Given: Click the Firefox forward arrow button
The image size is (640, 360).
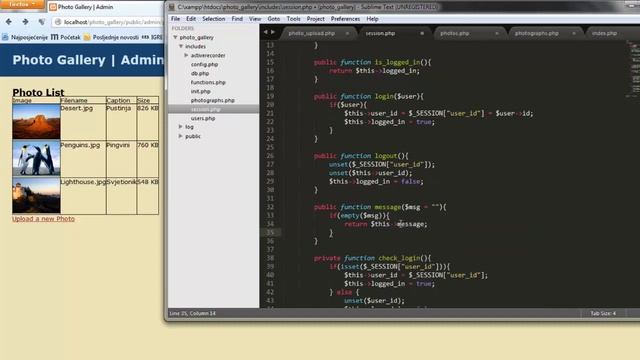Looking at the screenshot, I should coord(25,22).
